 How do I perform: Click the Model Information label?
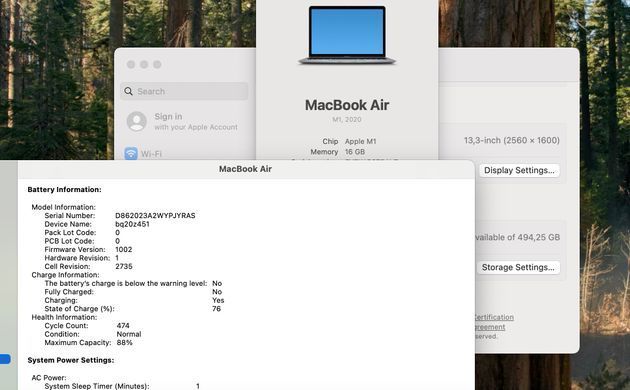tap(63, 207)
